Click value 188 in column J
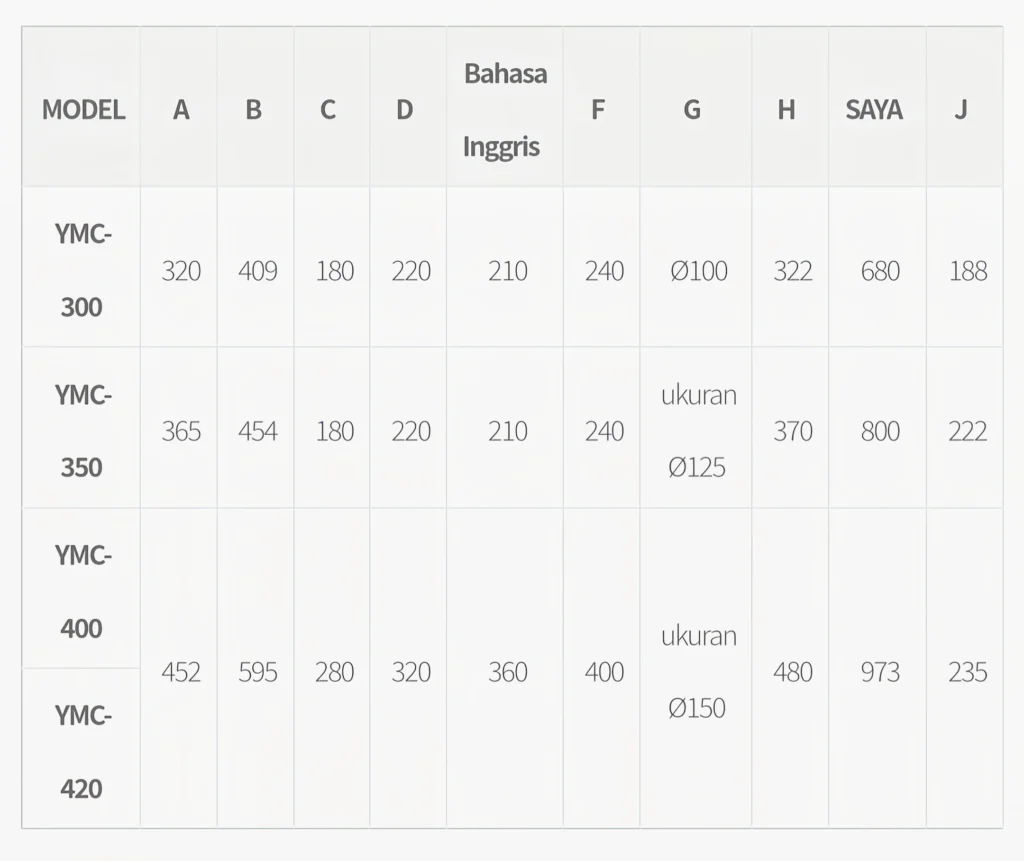The image size is (1024, 861). pos(967,271)
